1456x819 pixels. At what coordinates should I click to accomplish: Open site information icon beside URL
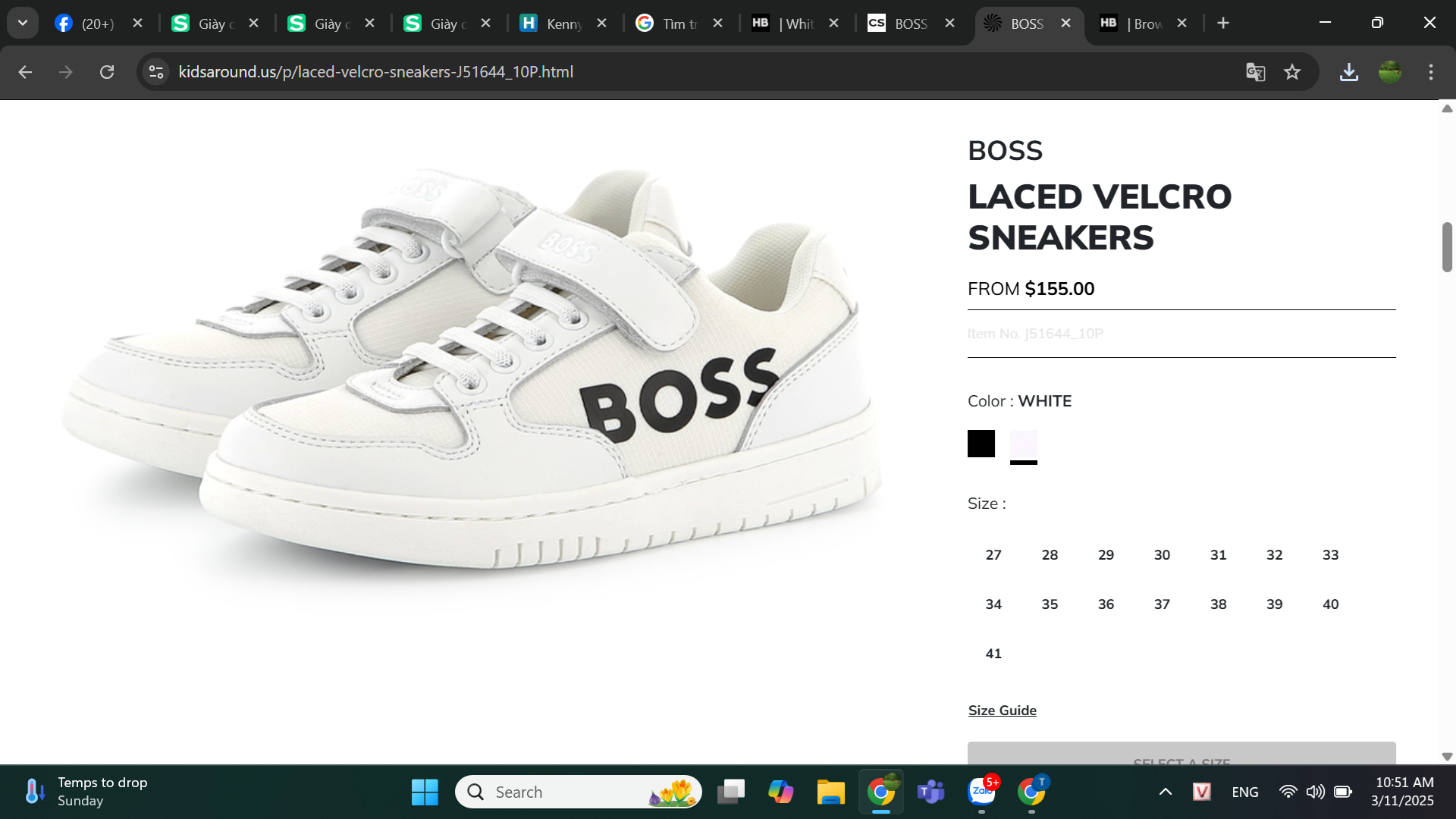156,72
